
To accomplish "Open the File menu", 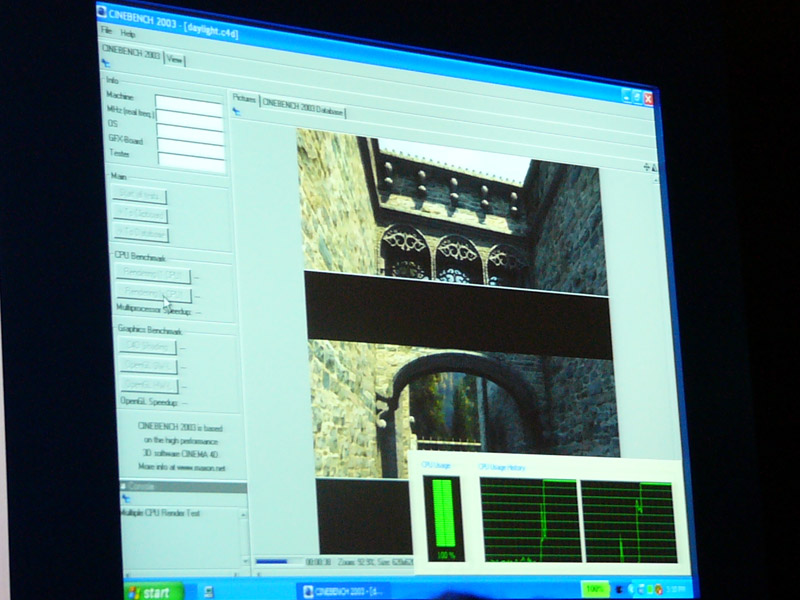I will [x=106, y=31].
